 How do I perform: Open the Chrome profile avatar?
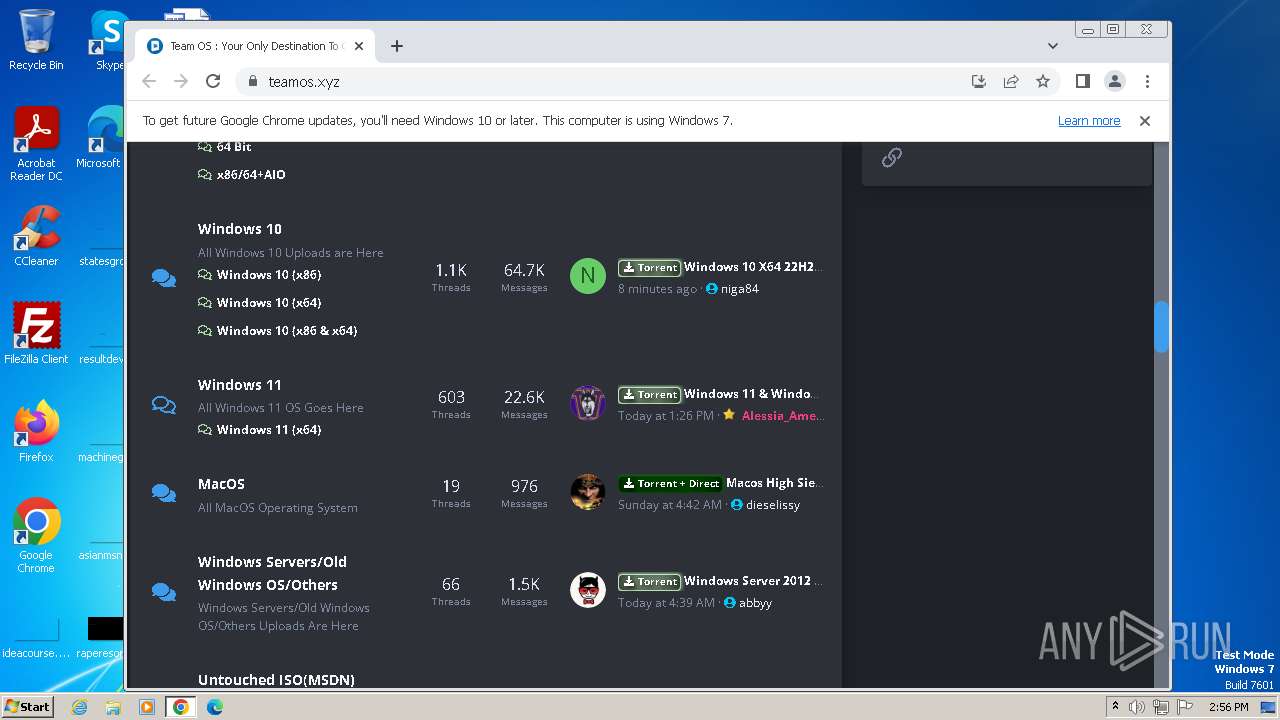(1115, 81)
